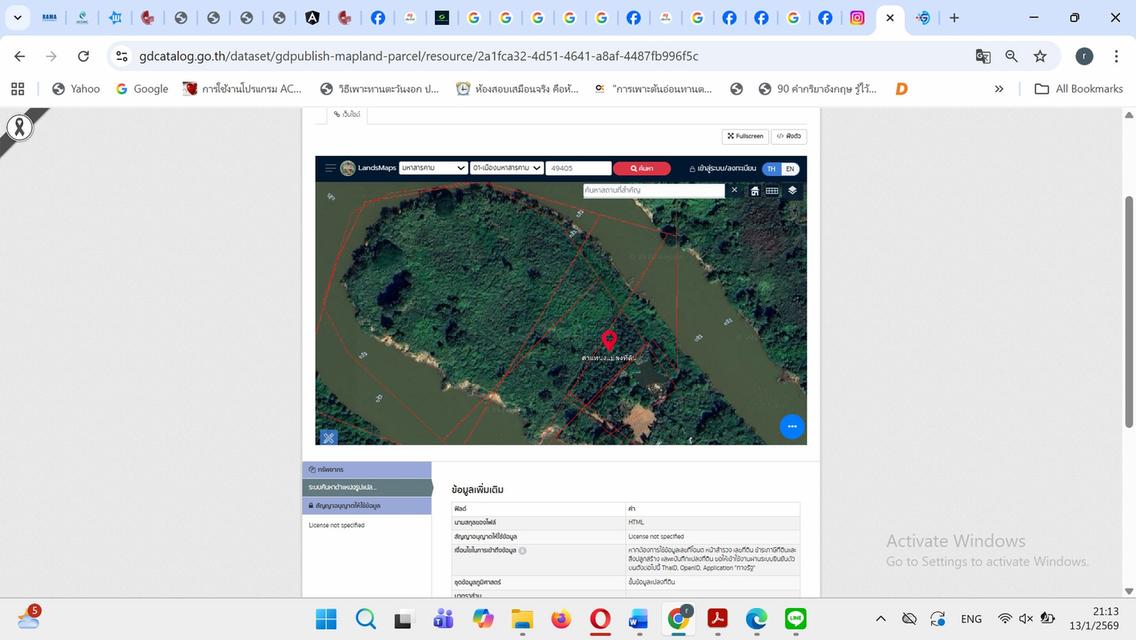The width and height of the screenshot is (1136, 640).
Task: Click the info icon beside the access conditions row
Action: tap(522, 550)
